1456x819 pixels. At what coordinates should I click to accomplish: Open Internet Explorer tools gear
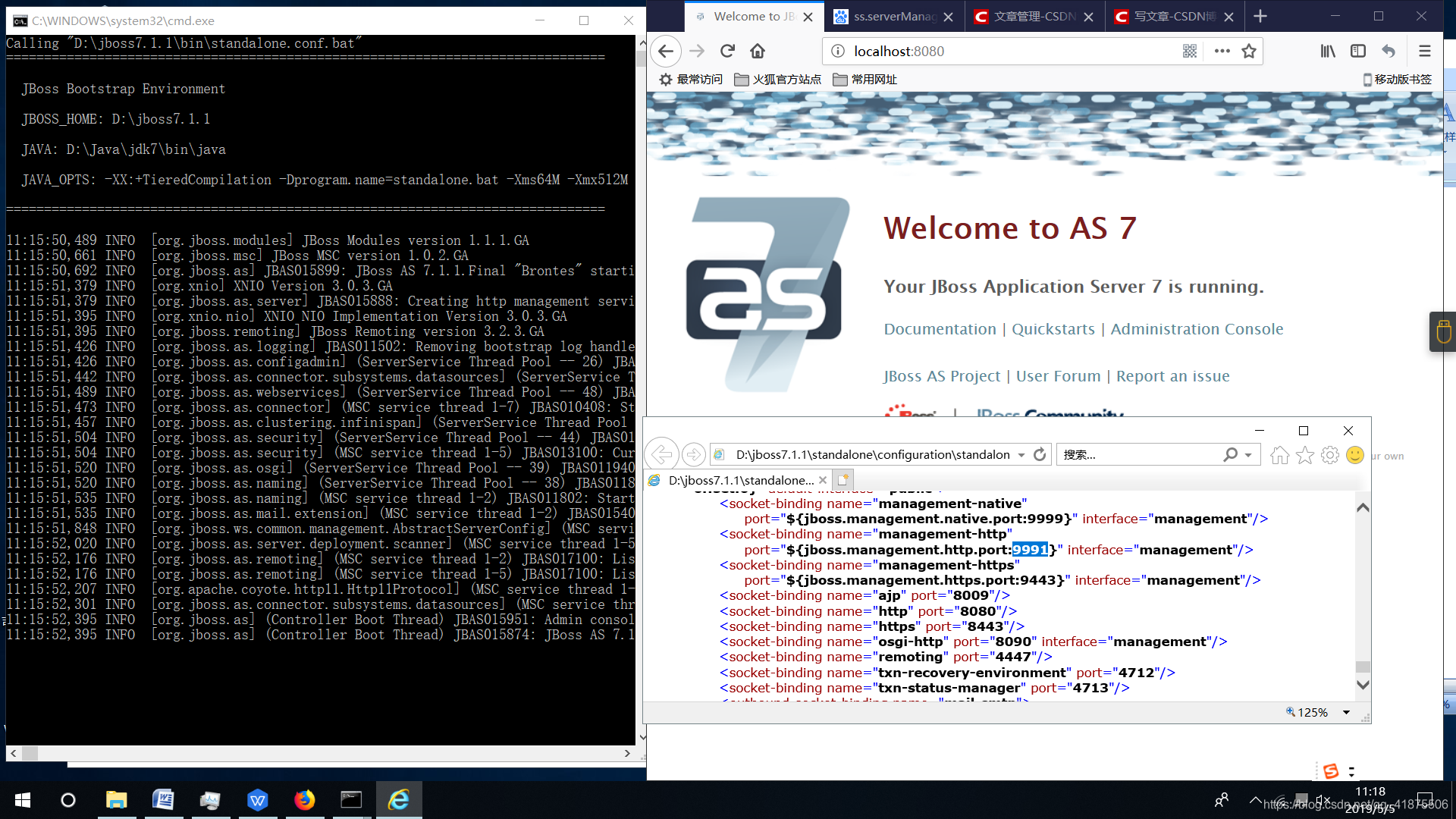tap(1329, 454)
